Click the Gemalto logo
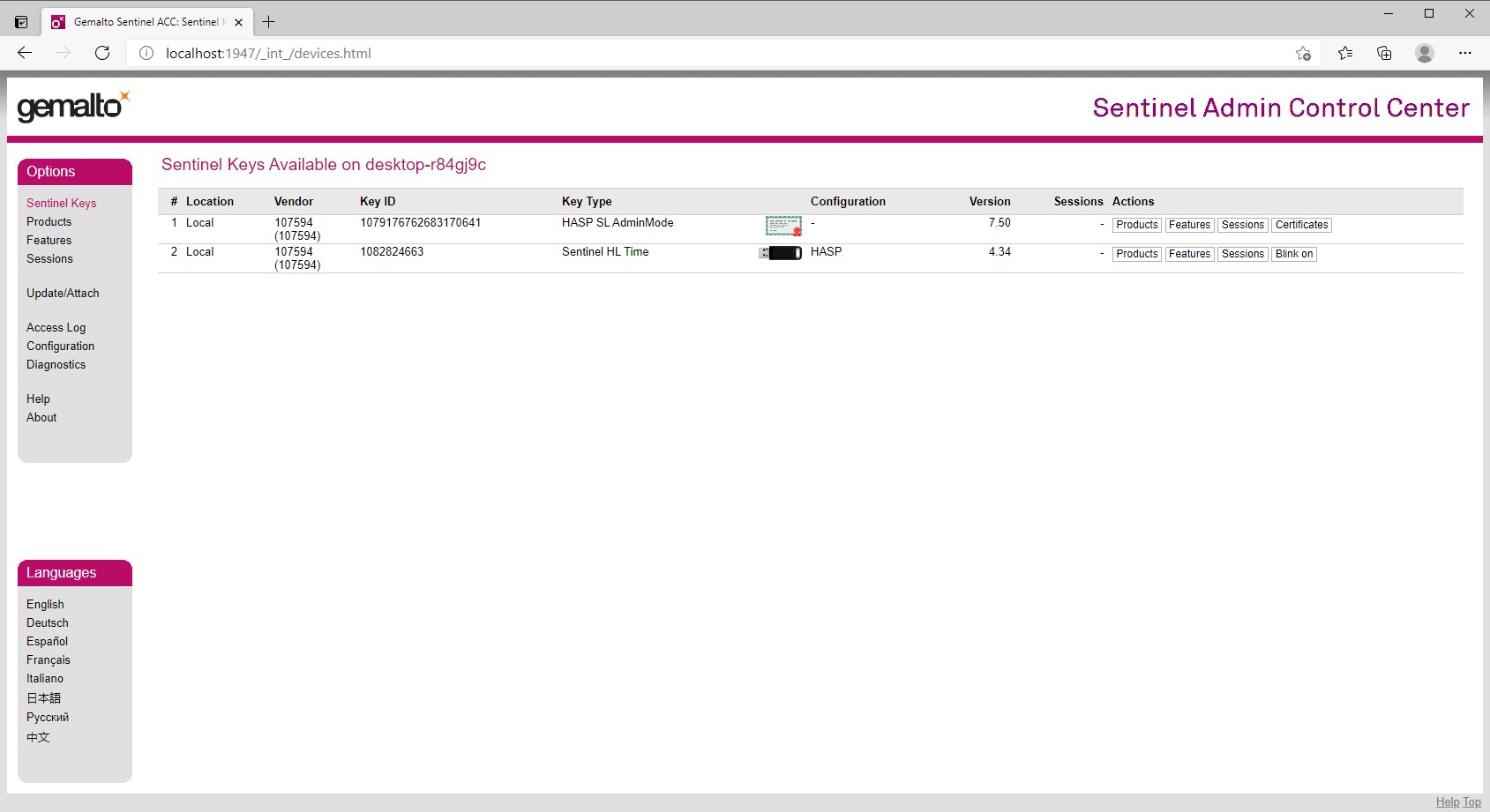This screenshot has height=812, width=1490. tap(74, 107)
